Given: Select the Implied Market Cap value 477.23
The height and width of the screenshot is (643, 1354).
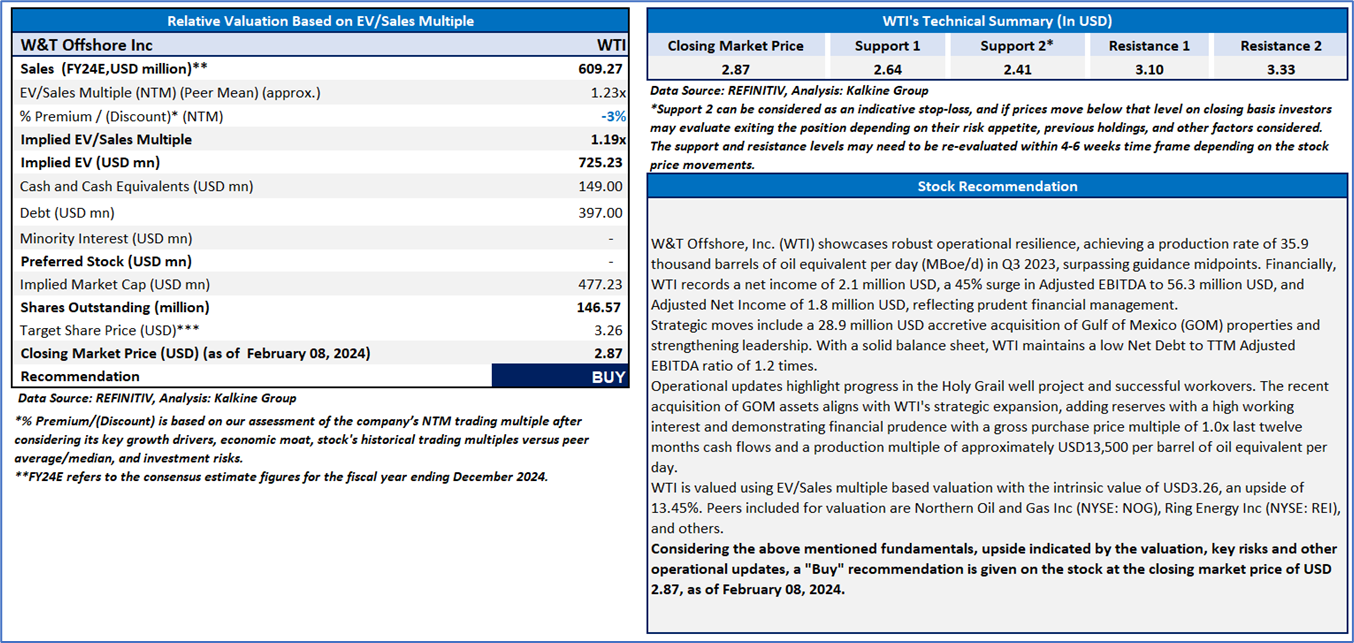Looking at the screenshot, I should [x=601, y=284].
